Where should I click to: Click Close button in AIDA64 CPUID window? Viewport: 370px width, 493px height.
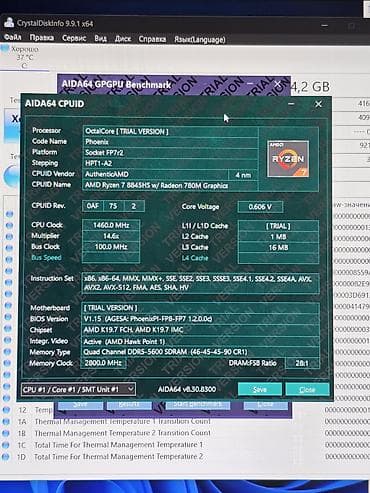pyautogui.click(x=307, y=389)
